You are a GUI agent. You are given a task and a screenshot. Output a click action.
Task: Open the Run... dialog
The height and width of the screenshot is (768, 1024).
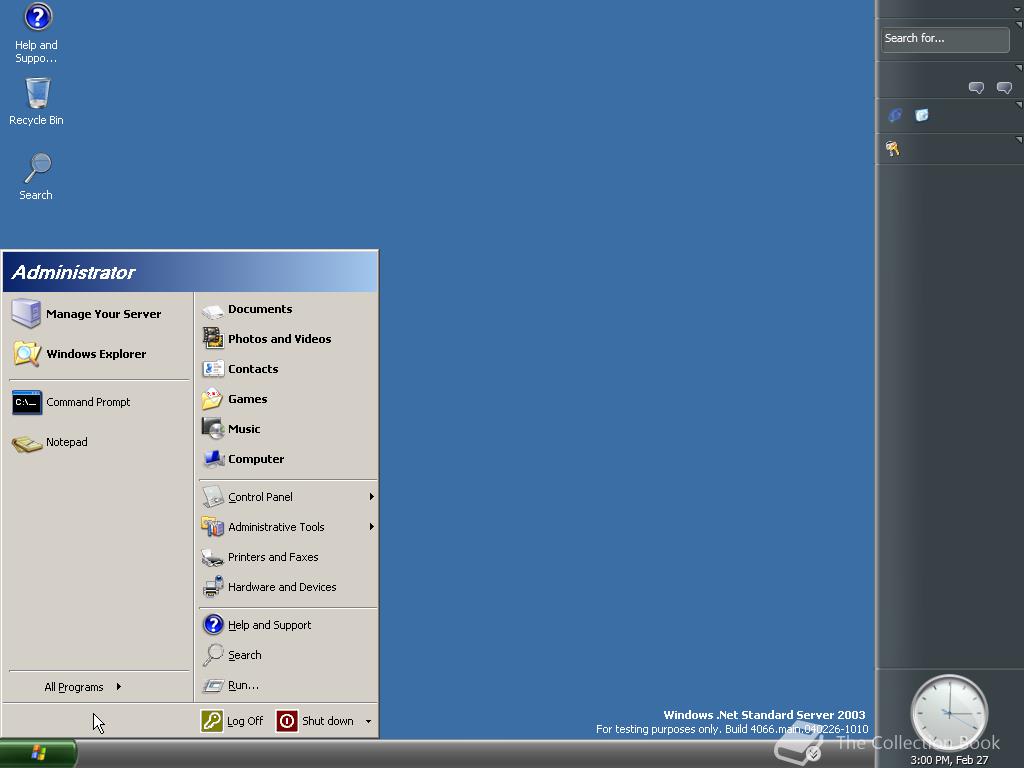[287, 685]
